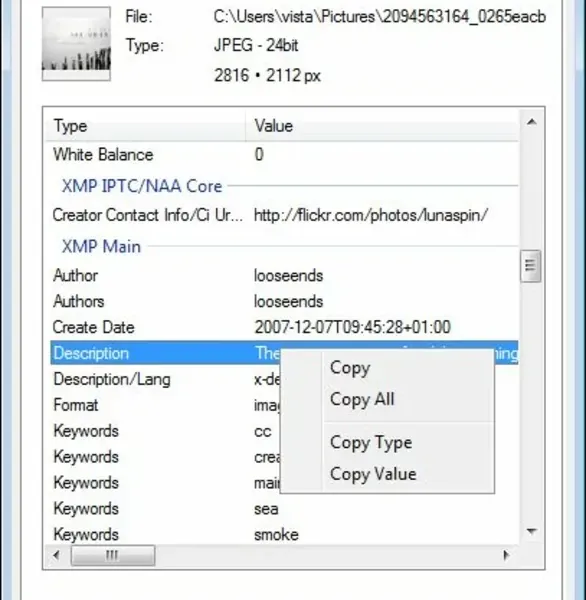Click the Type column header
The height and width of the screenshot is (600, 586).
click(145, 126)
